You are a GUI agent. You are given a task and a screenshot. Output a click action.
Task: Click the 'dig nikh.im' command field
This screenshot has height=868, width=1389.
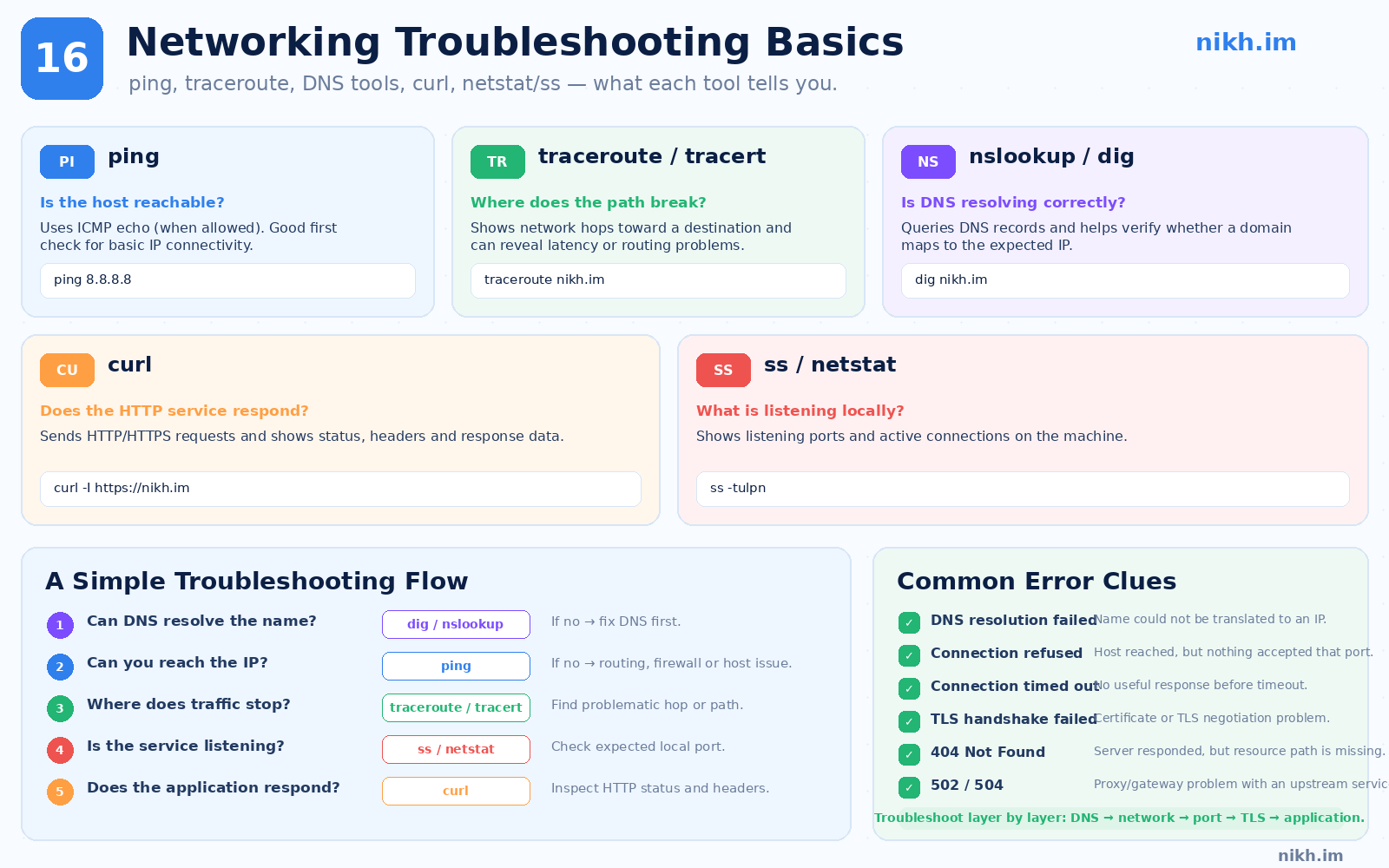(x=1125, y=280)
